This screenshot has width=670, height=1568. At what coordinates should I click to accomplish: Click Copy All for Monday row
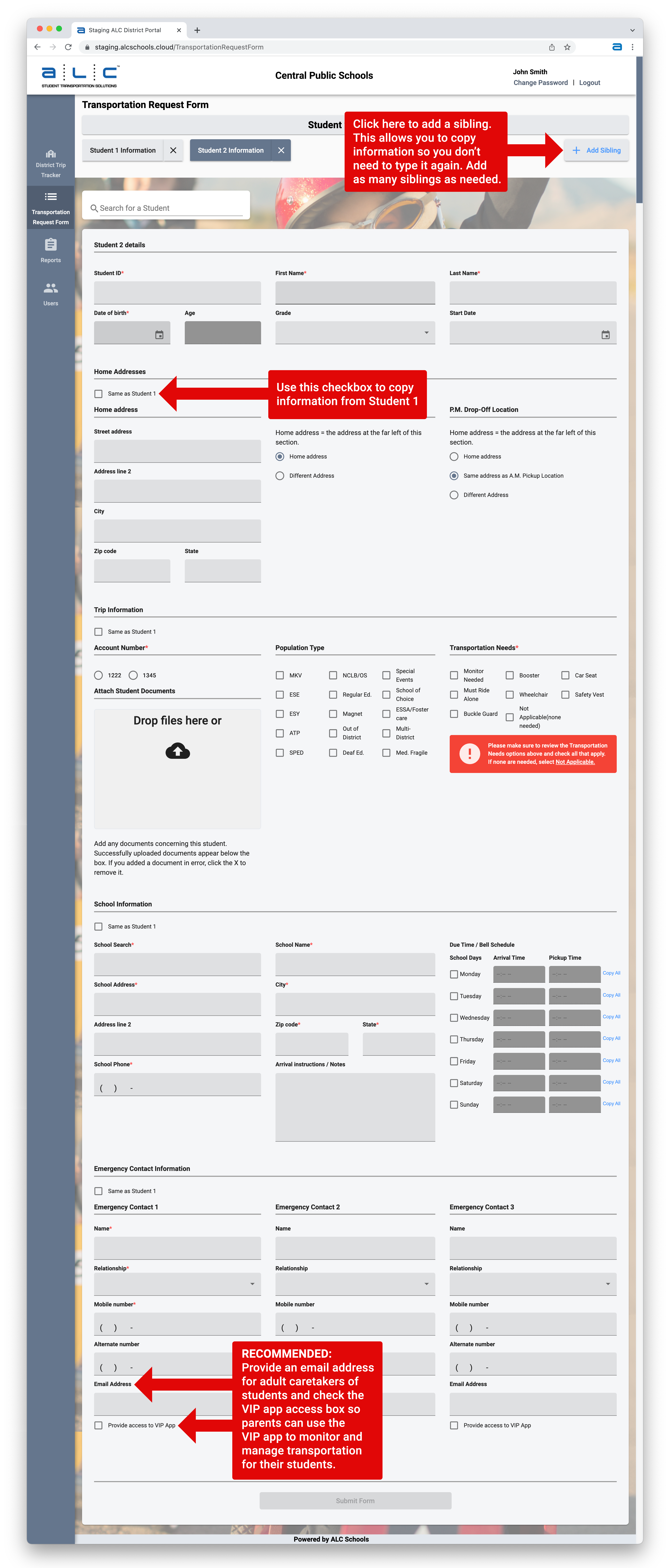[612, 973]
